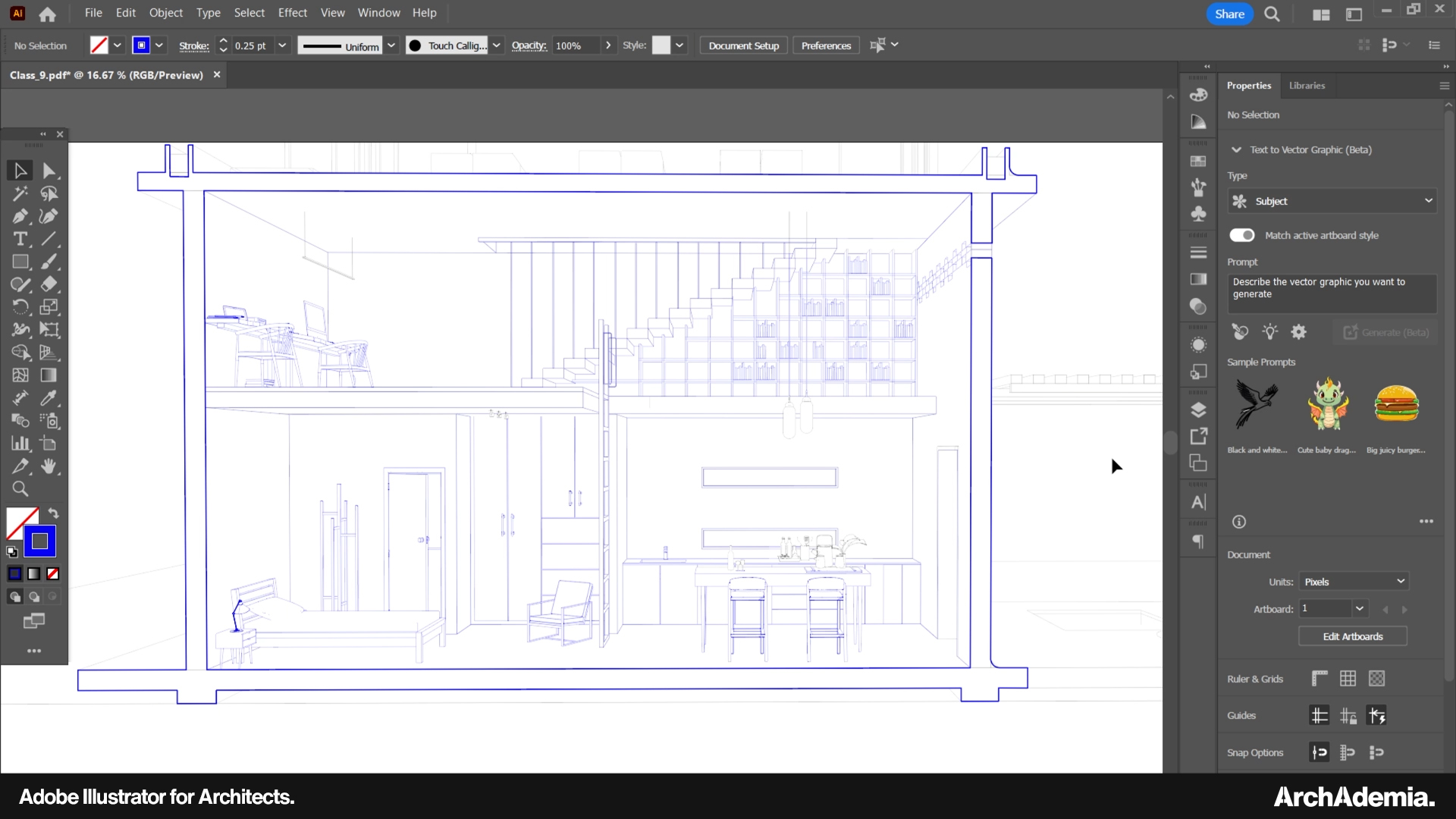Toggle Match active artboard style switch
The width and height of the screenshot is (1456, 819).
pyautogui.click(x=1242, y=235)
